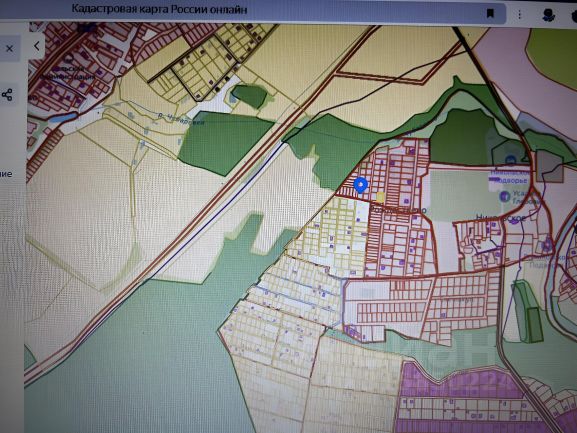Click the blue location pin on the map

(x=361, y=185)
